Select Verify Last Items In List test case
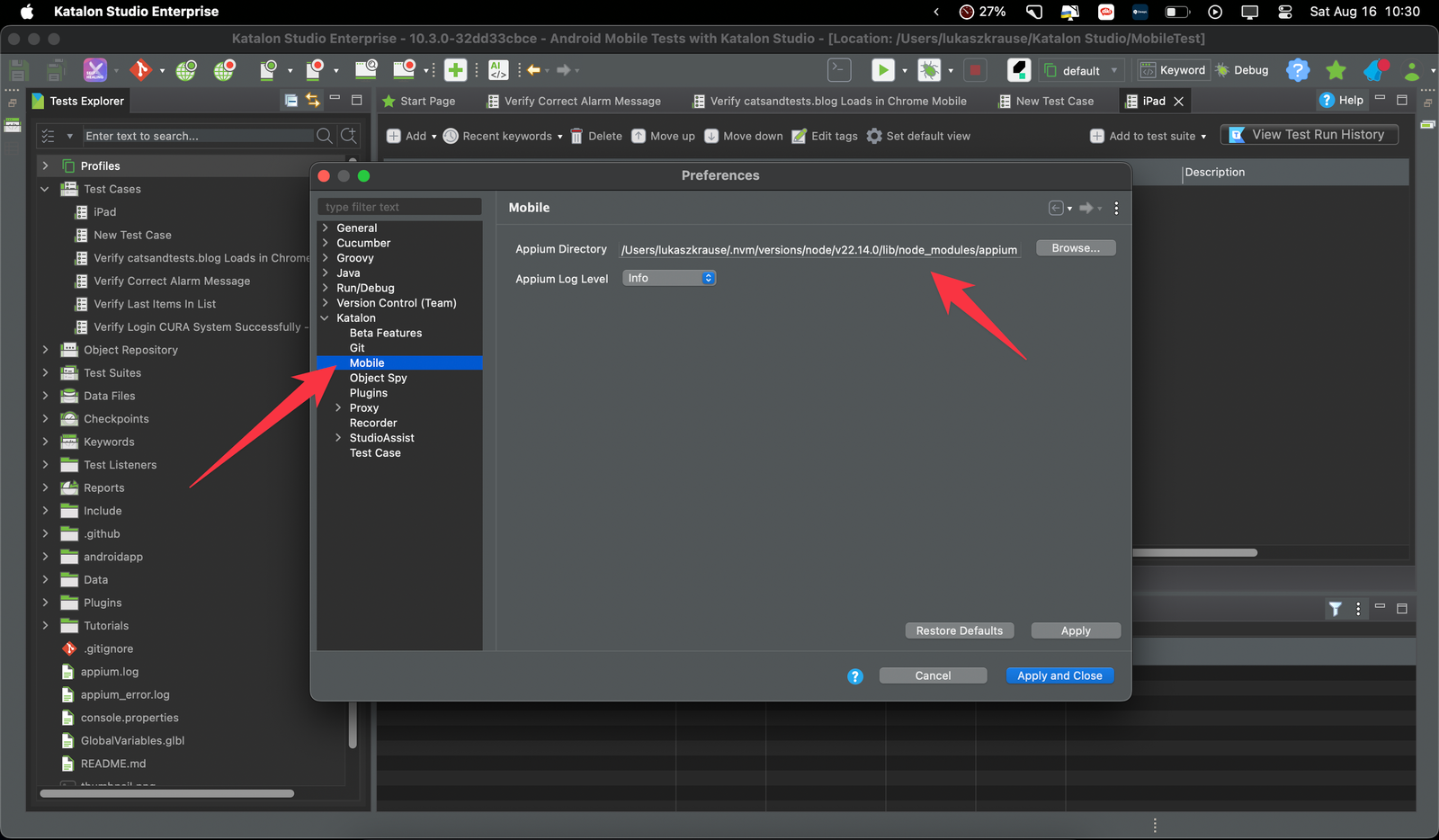This screenshot has width=1439, height=840. 155,304
